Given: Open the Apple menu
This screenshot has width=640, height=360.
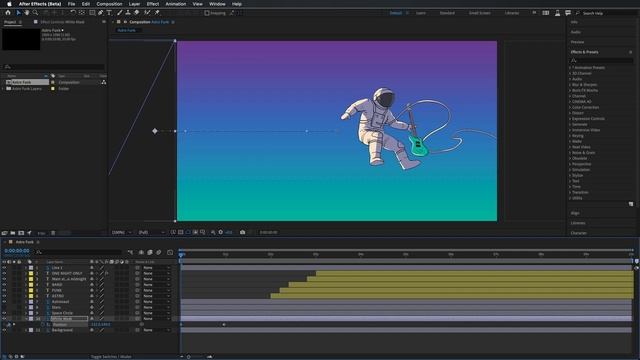Looking at the screenshot, I should coord(9,4).
